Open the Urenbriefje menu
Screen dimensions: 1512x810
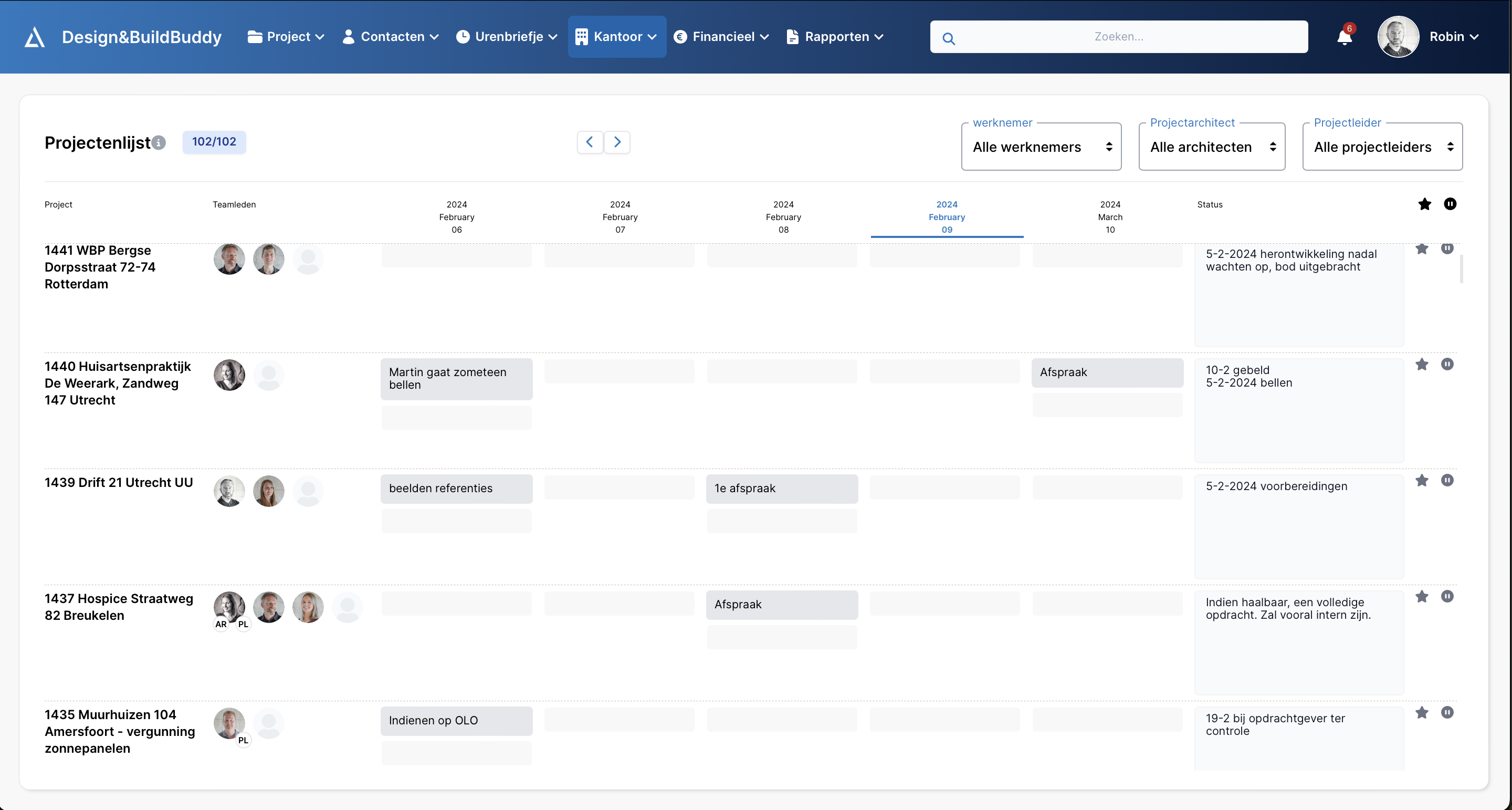click(507, 36)
